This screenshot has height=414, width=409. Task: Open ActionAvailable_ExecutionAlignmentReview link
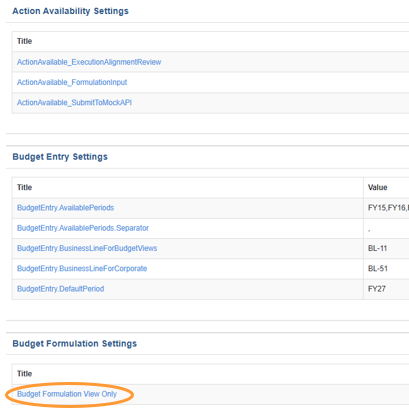(x=89, y=62)
